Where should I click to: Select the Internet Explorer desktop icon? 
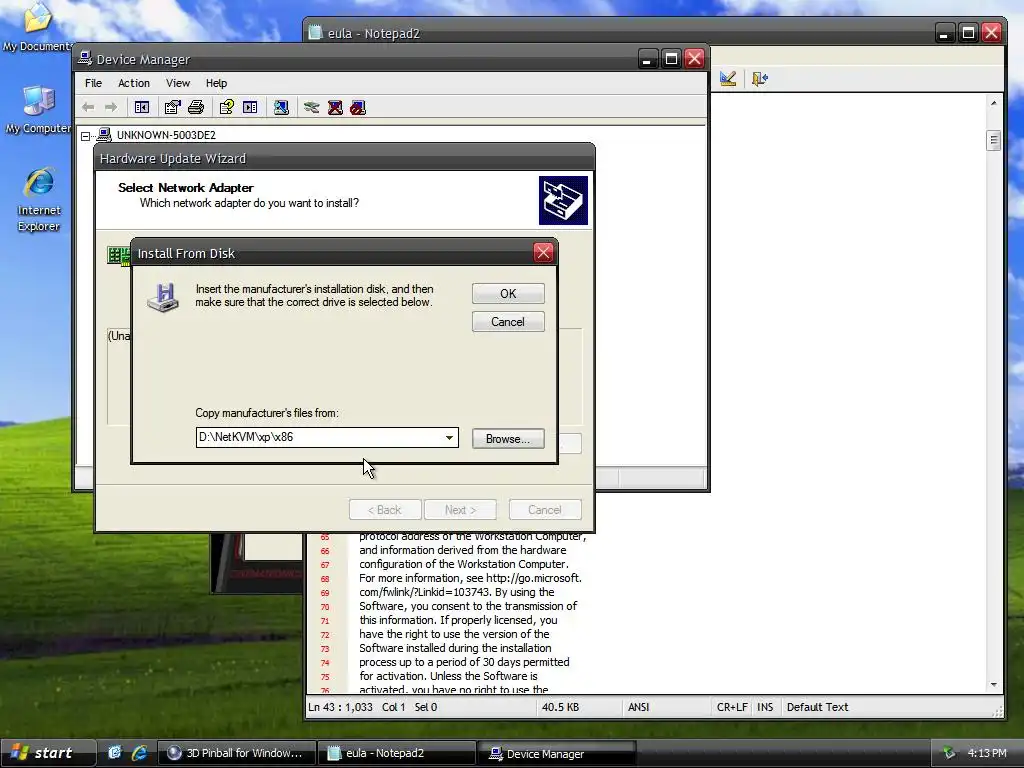click(x=39, y=199)
